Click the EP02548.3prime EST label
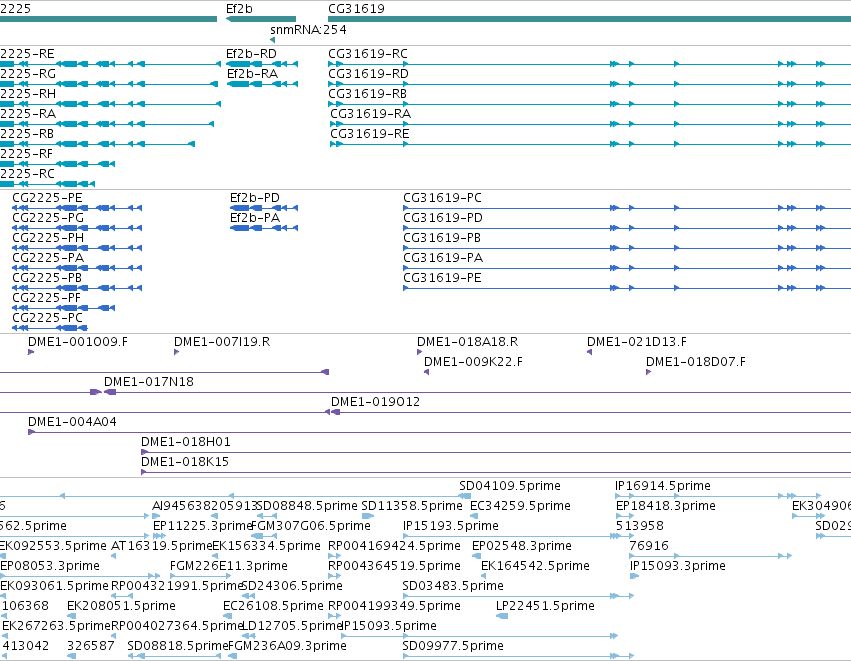The width and height of the screenshot is (851, 661). click(x=522, y=546)
